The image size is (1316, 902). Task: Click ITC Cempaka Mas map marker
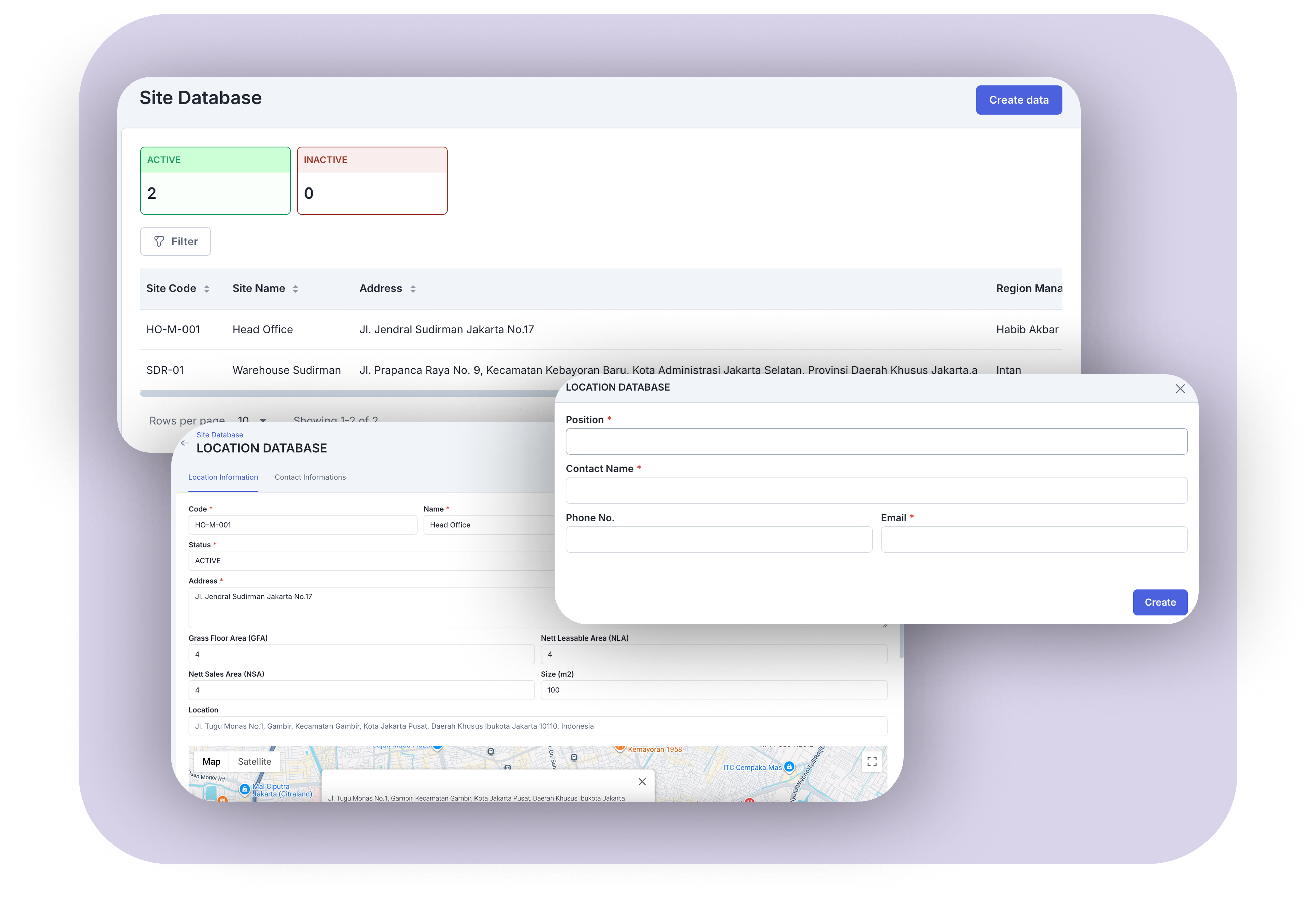(x=789, y=767)
